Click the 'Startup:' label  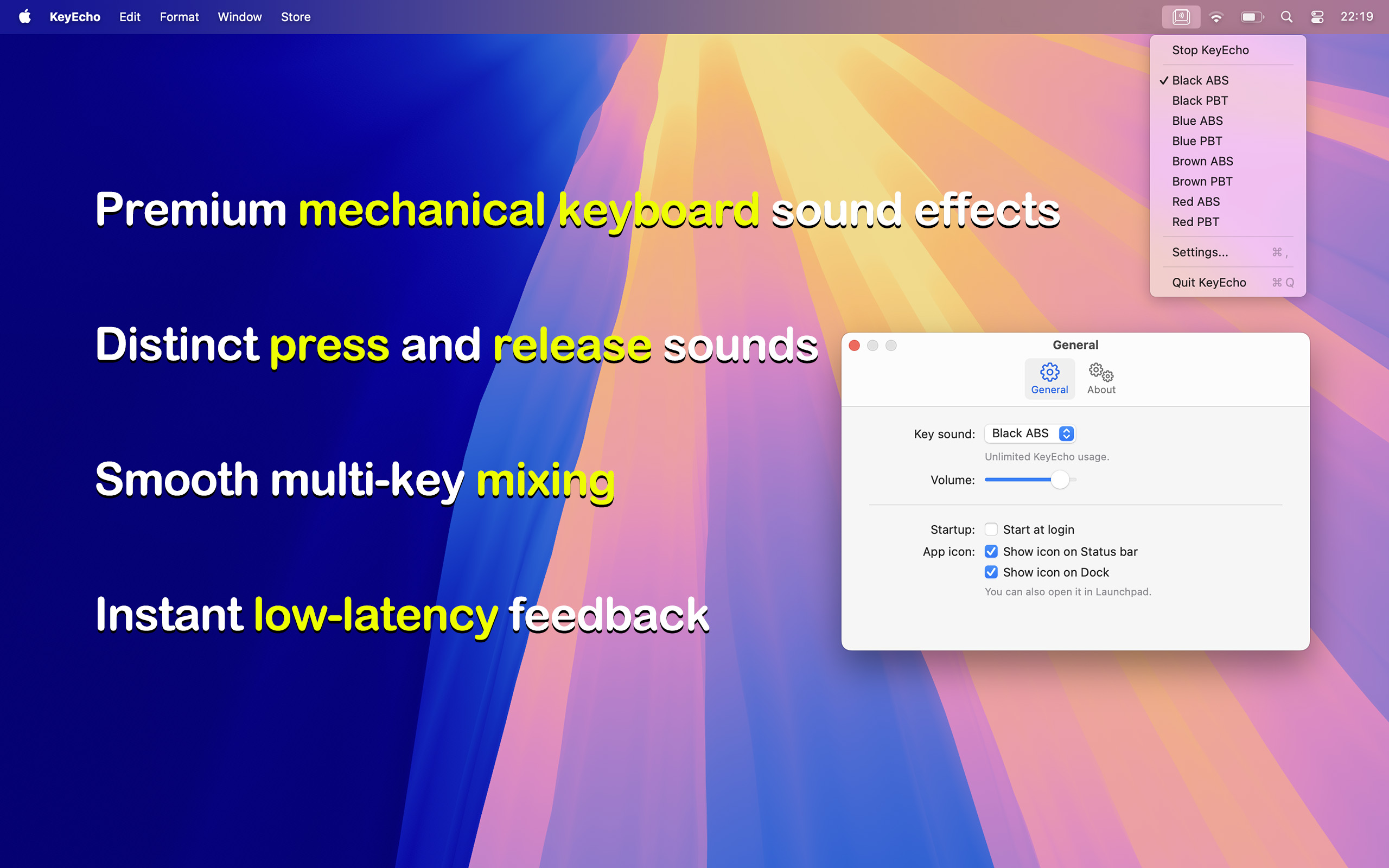(952, 529)
